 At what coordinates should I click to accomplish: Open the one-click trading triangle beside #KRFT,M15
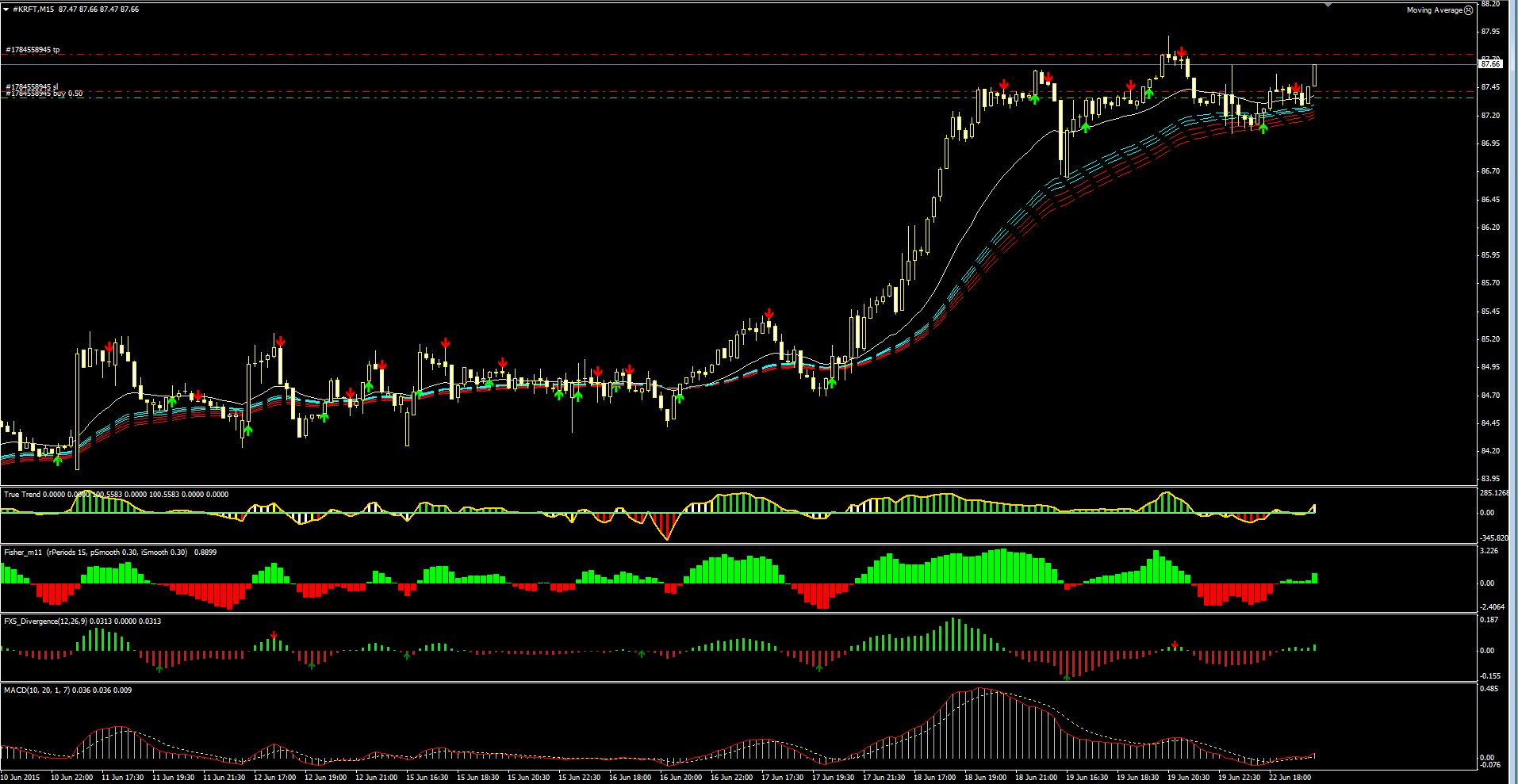pos(6,10)
